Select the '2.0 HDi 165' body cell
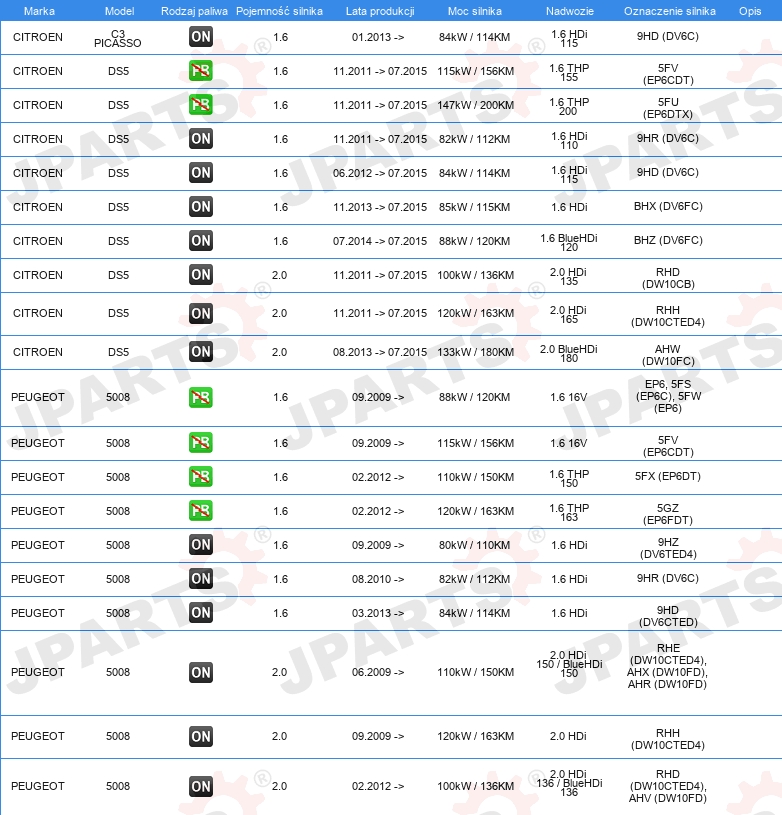 (x=568, y=314)
